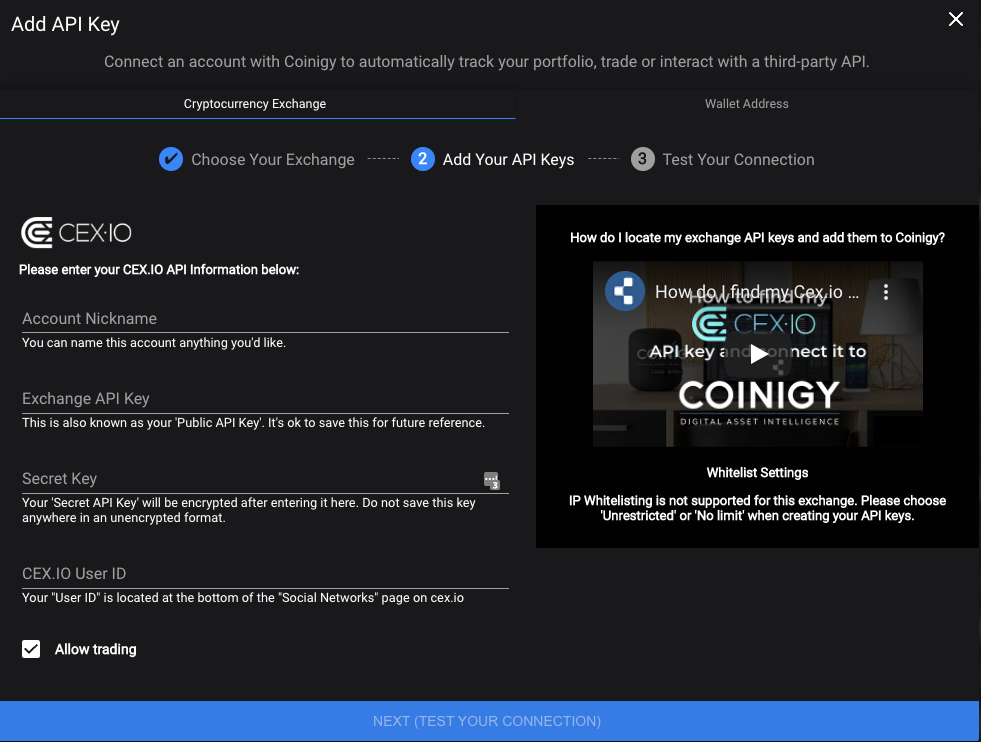This screenshot has height=742, width=981.
Task: Focus the Exchange API Key field
Action: pyautogui.click(x=265, y=399)
